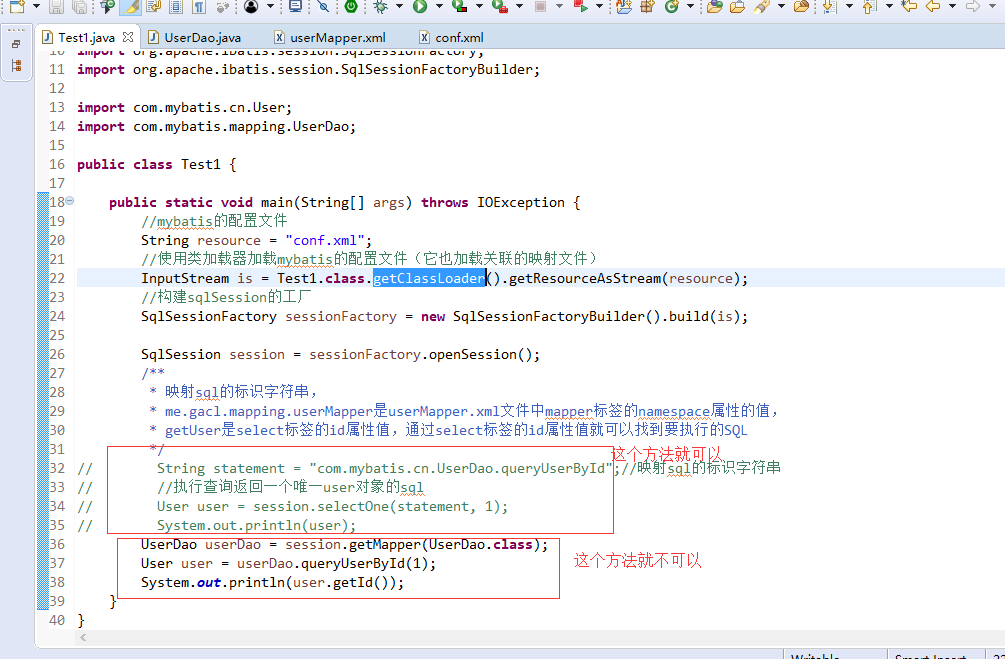1005x659 pixels.
Task: Toggle Mark Occurrences highlighter button
Action: pyautogui.click(x=130, y=7)
